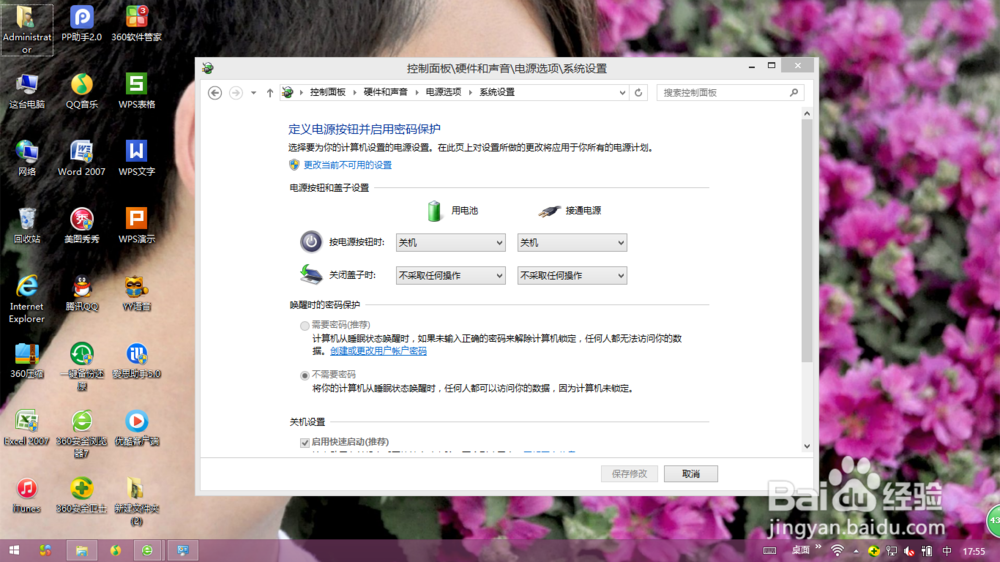Viewport: 1000px width, 562px height.
Task: Select the YY语音 desktop icon
Action: pos(136,293)
